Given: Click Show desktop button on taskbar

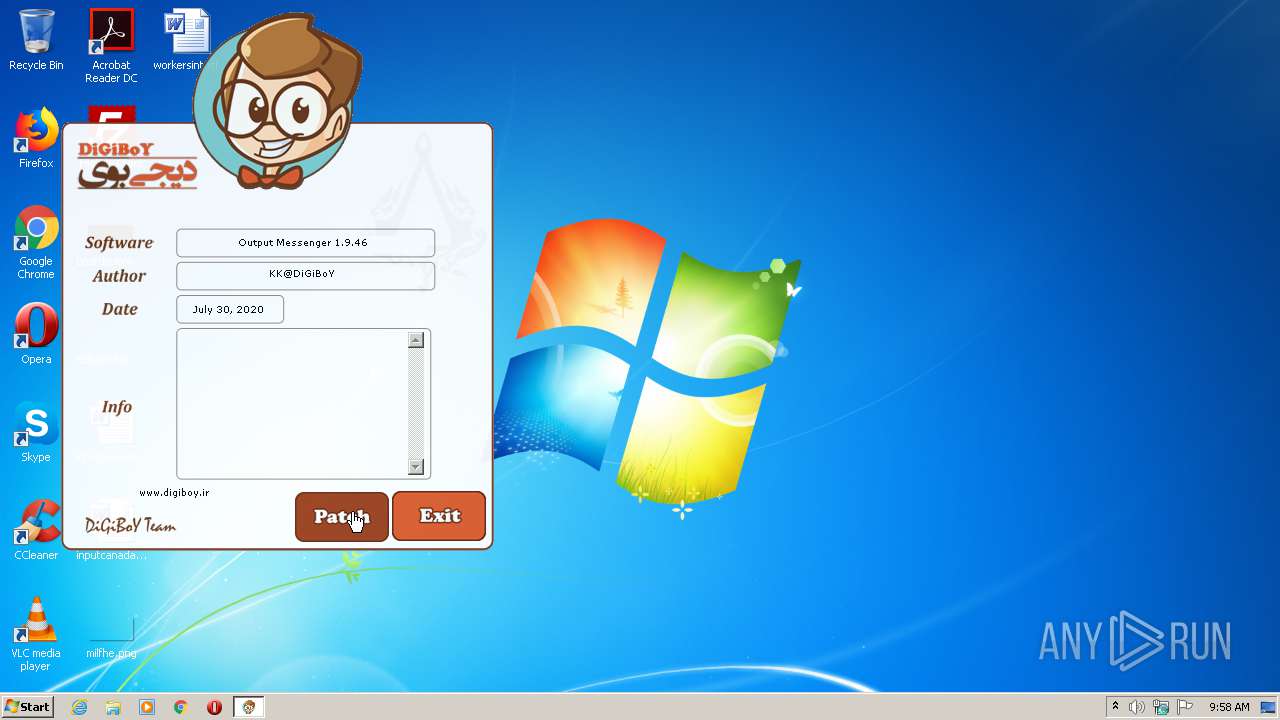Looking at the screenshot, I should click(x=1269, y=707).
